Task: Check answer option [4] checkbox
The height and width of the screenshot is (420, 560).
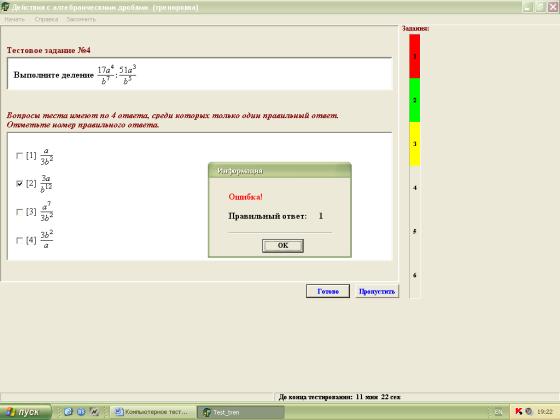Action: pyautogui.click(x=19, y=240)
